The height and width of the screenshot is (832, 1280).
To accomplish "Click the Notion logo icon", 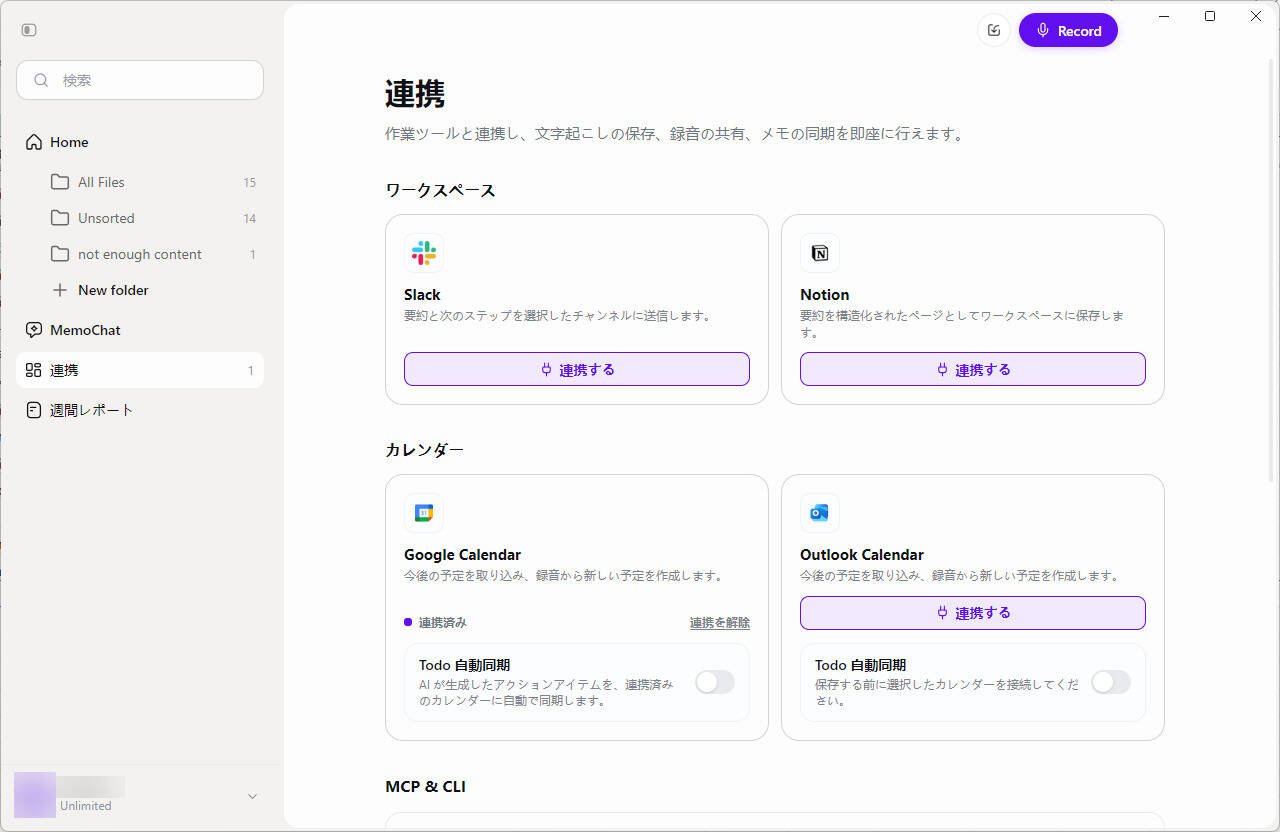I will pos(820,253).
